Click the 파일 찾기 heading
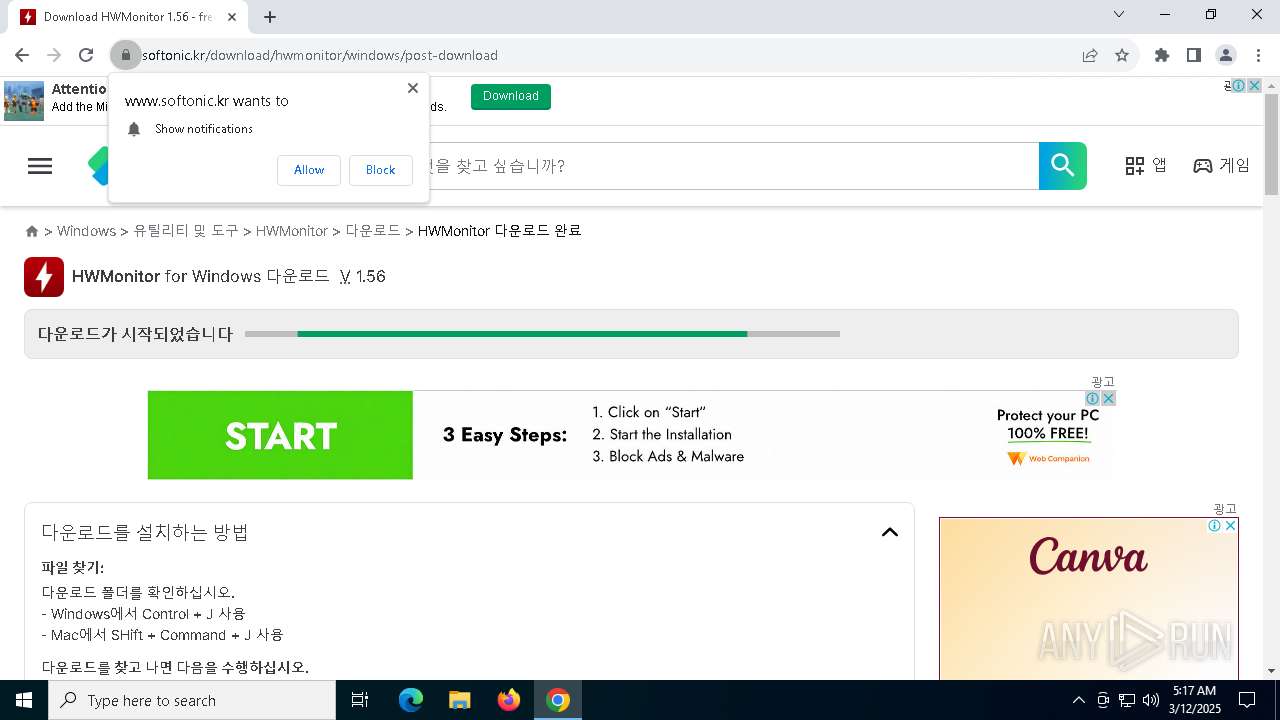This screenshot has height=720, width=1280. (73, 568)
